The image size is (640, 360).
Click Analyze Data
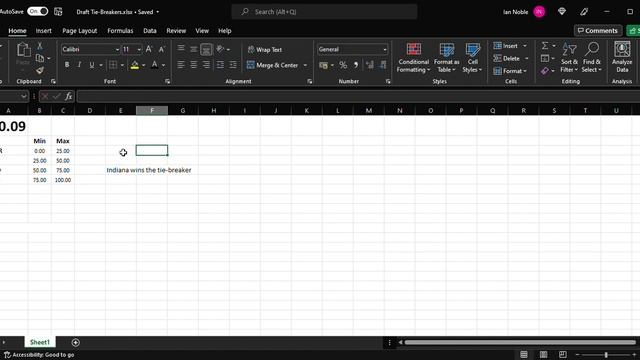pyautogui.click(x=622, y=58)
